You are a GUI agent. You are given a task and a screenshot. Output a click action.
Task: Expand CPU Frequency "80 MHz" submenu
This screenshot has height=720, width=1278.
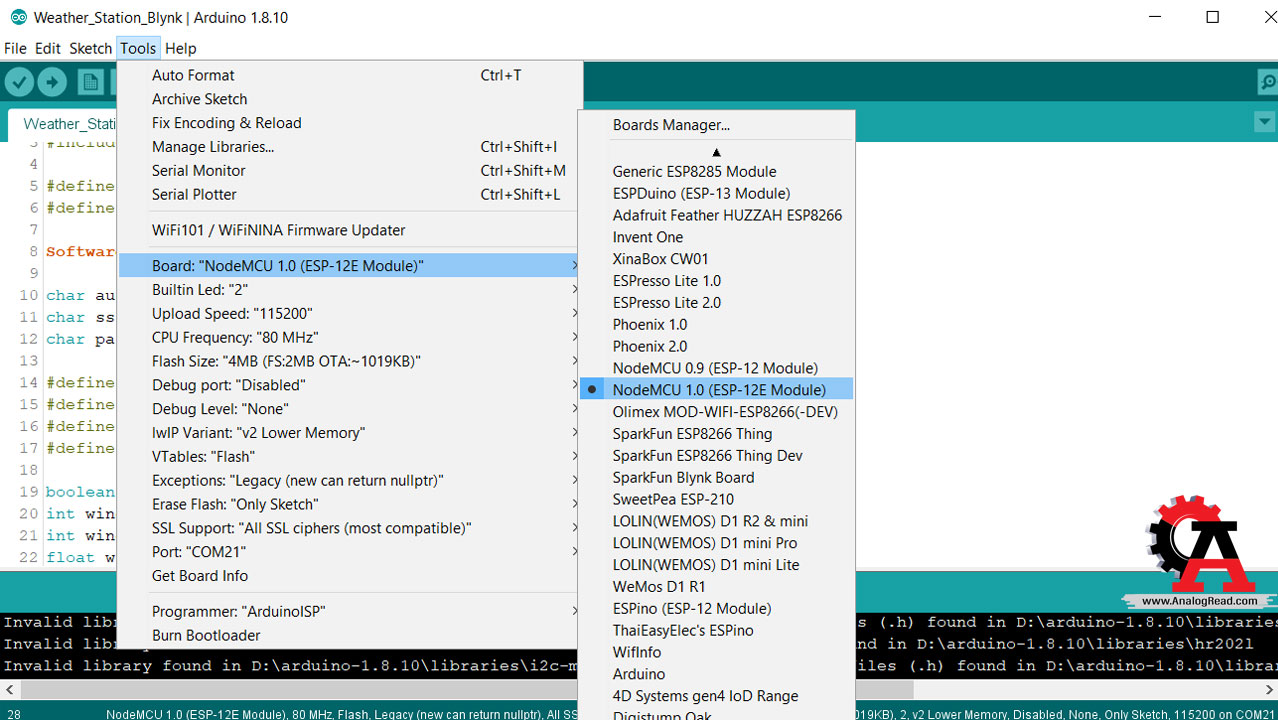pos(574,338)
